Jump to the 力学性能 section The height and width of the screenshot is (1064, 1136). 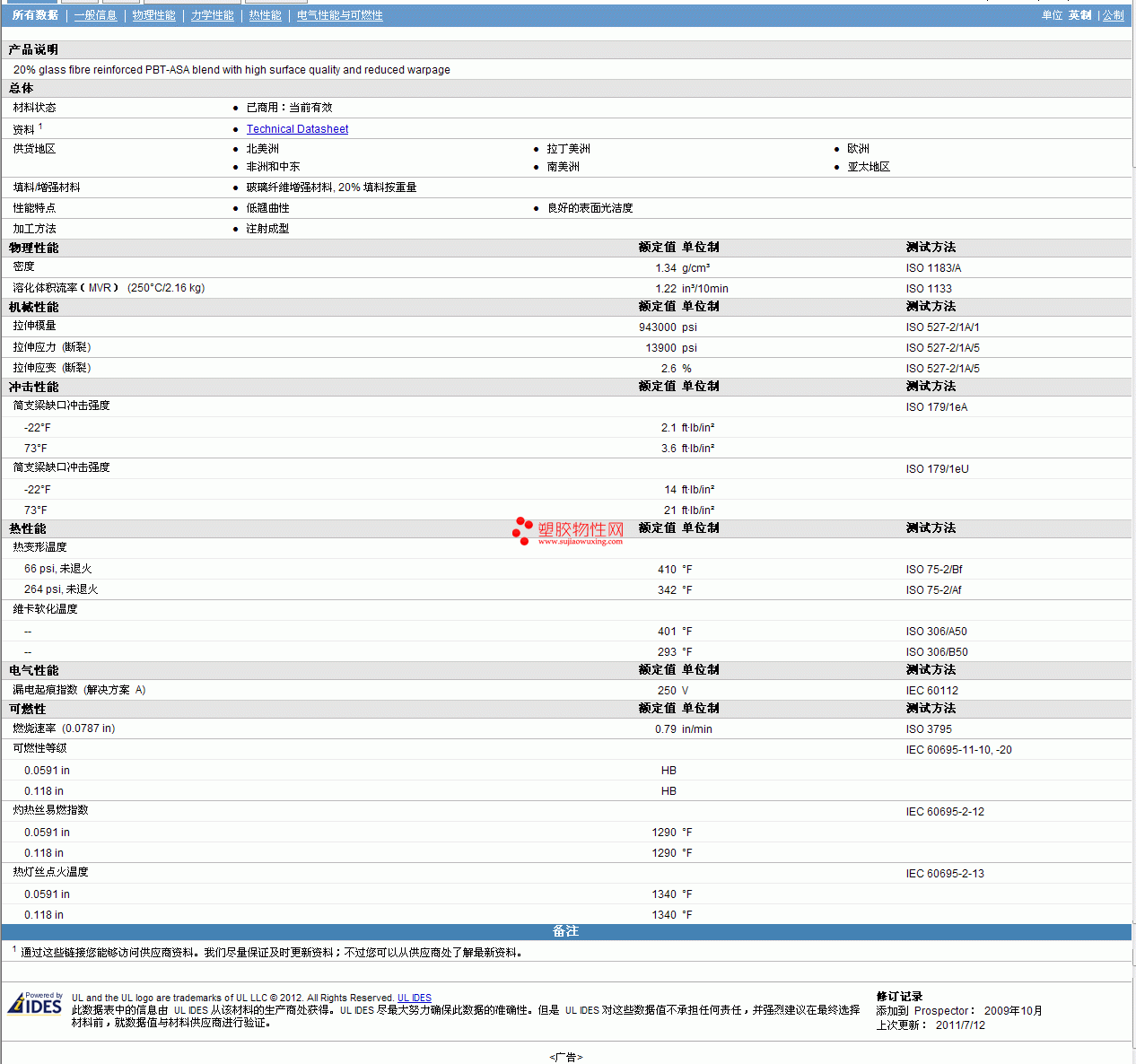coord(212,15)
